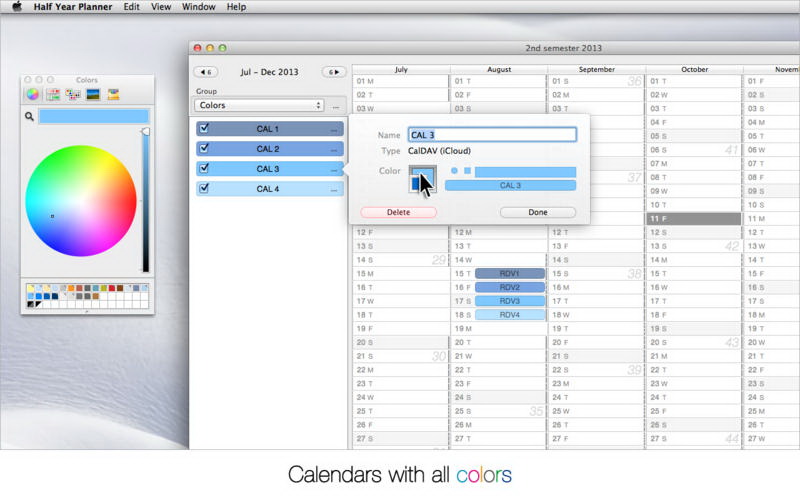Open the ellipsis options beside Group dropdown
The height and width of the screenshot is (500, 800).
(336, 105)
